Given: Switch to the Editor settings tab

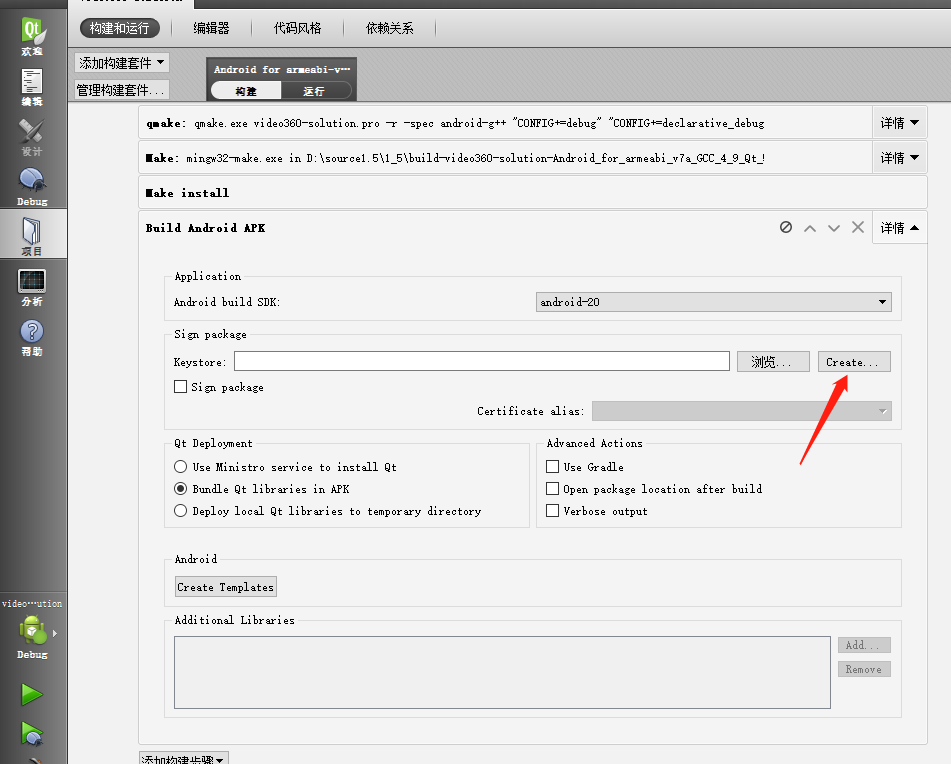Looking at the screenshot, I should click(212, 28).
